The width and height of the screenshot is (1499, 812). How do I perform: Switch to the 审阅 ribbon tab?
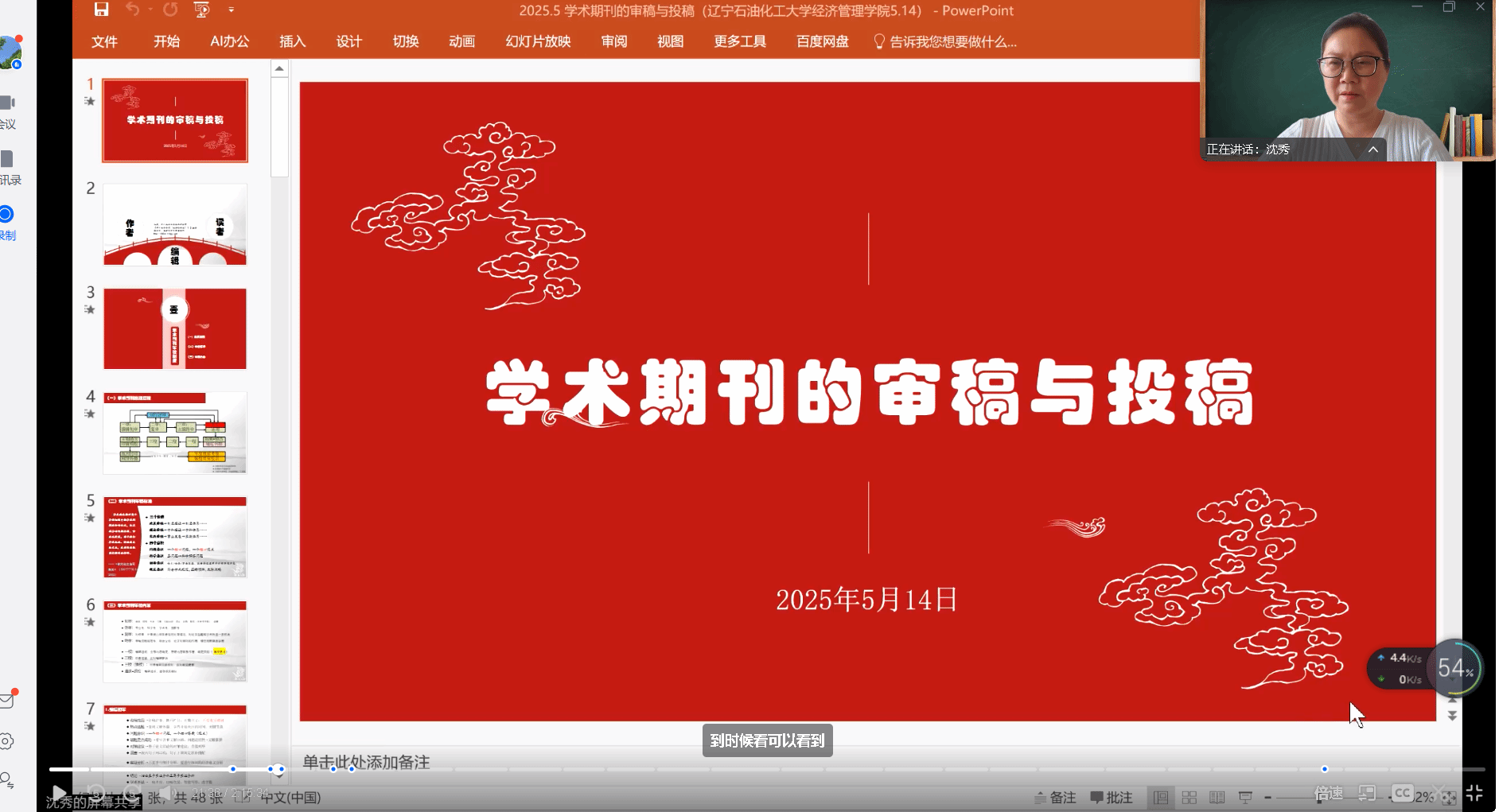click(x=613, y=41)
